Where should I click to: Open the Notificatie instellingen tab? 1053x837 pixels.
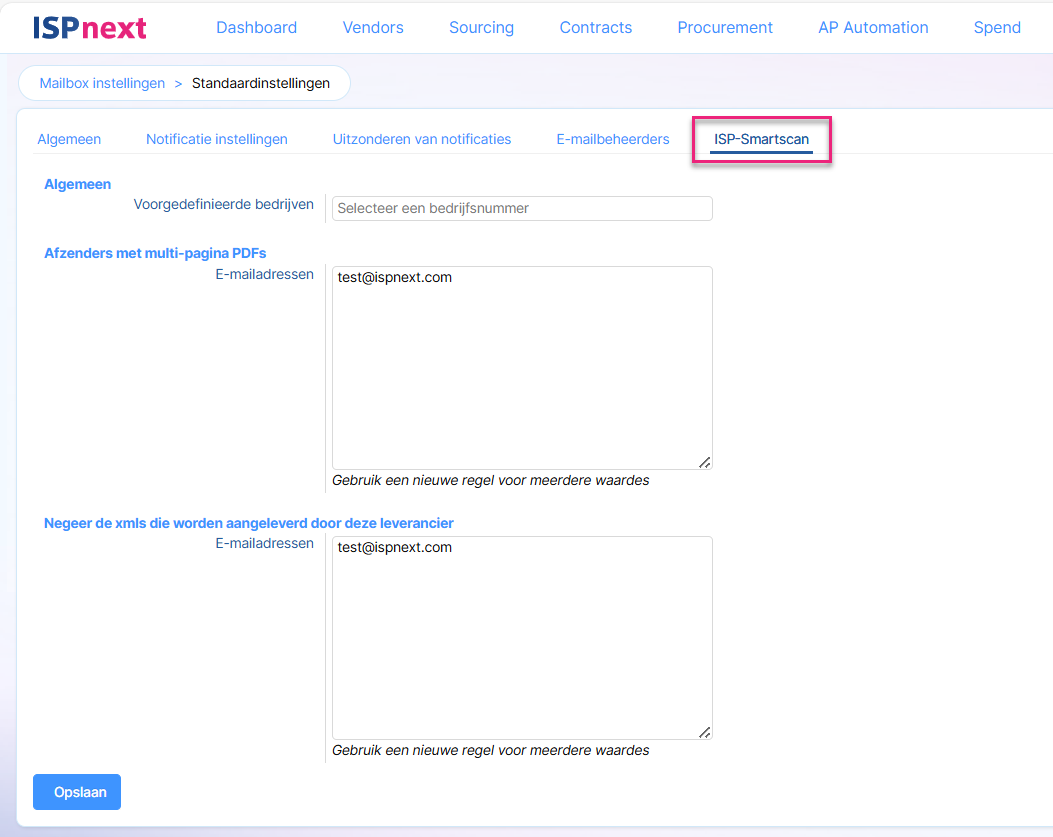[x=217, y=139]
